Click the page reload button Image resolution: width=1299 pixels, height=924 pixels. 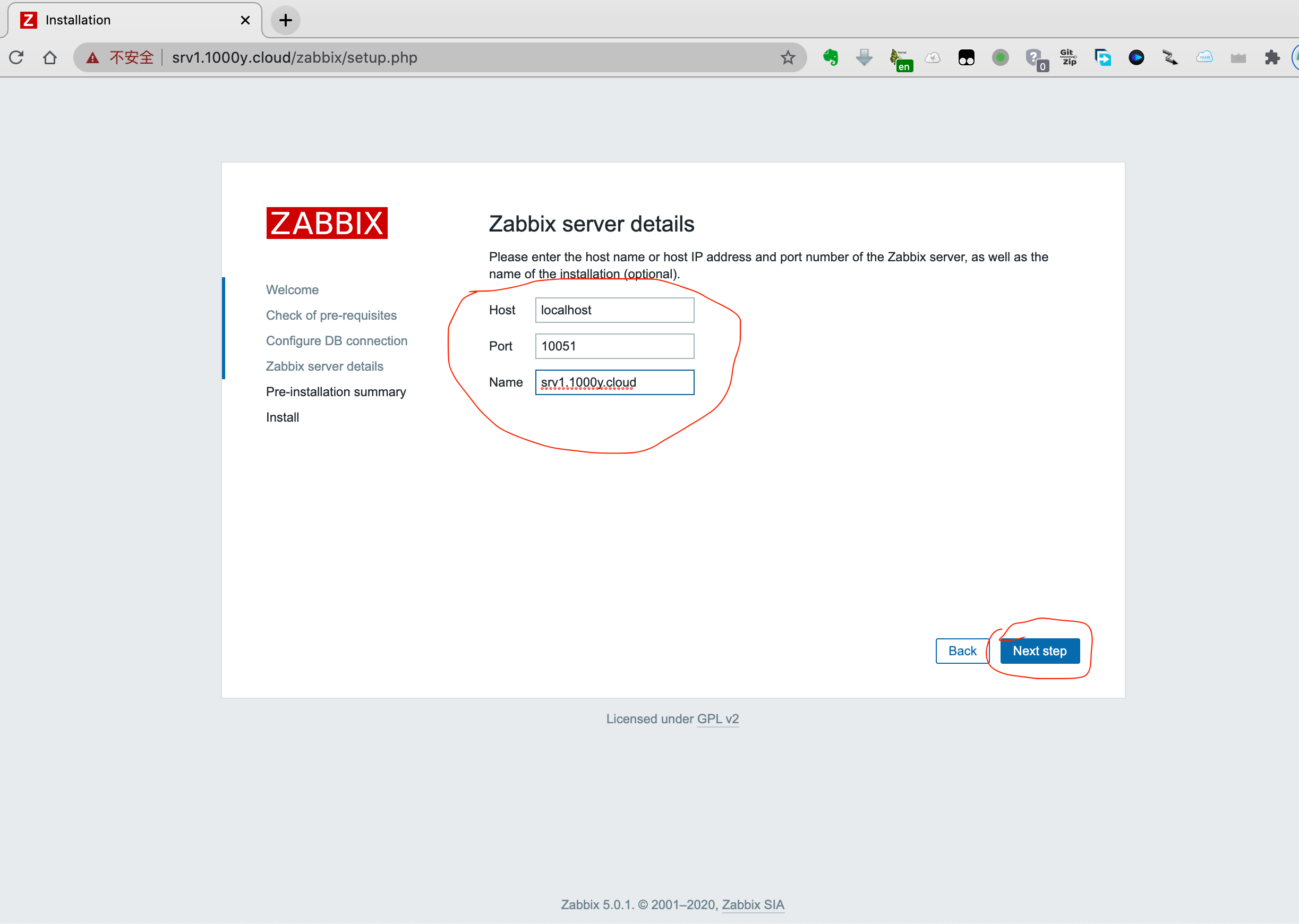pyautogui.click(x=16, y=57)
